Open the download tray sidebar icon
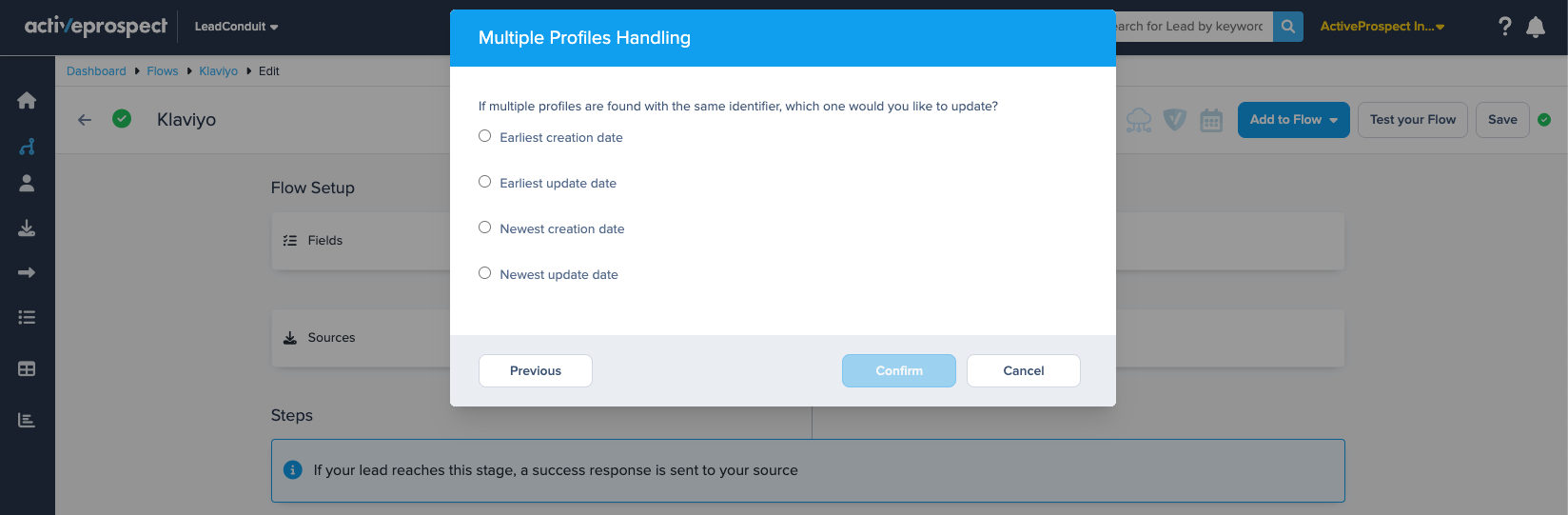 point(27,228)
